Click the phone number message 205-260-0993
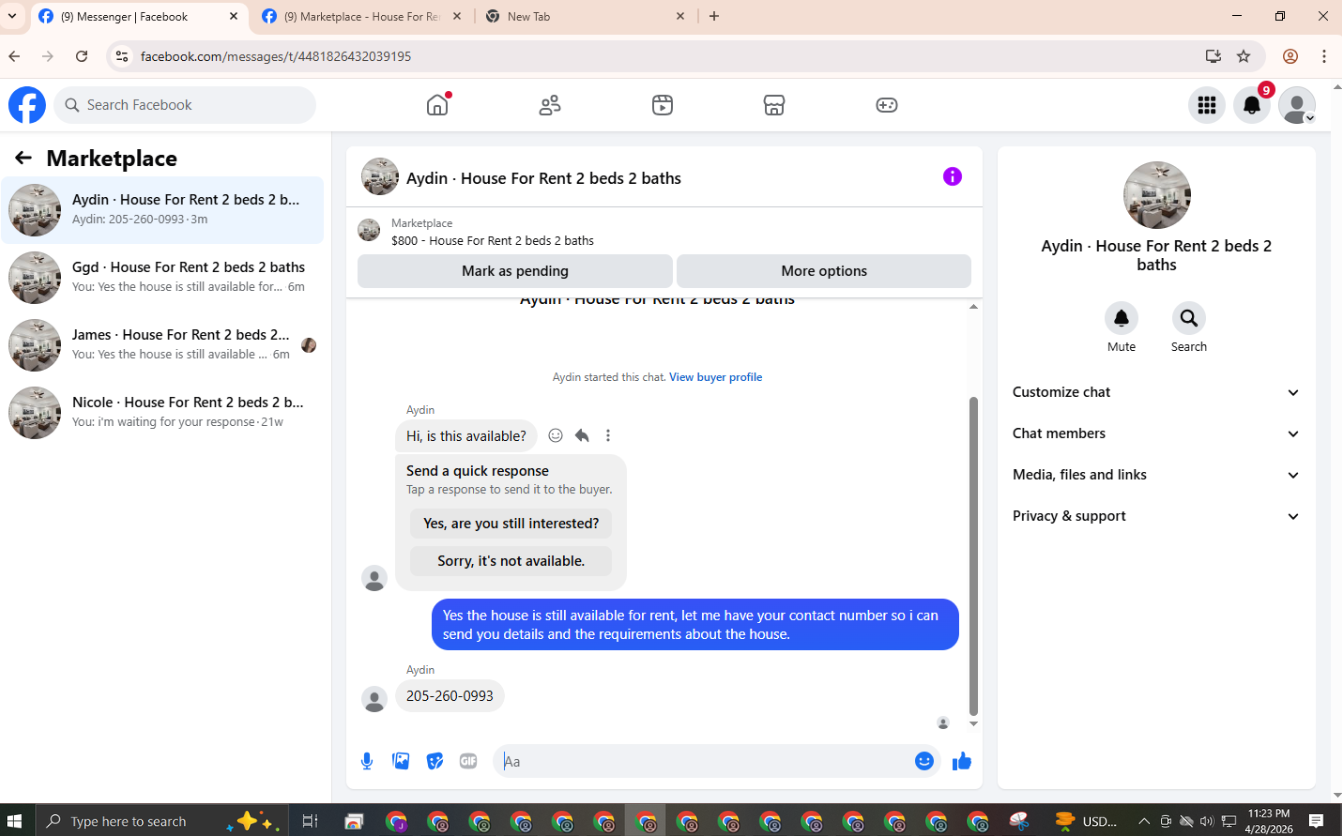The width and height of the screenshot is (1342, 836). point(450,696)
